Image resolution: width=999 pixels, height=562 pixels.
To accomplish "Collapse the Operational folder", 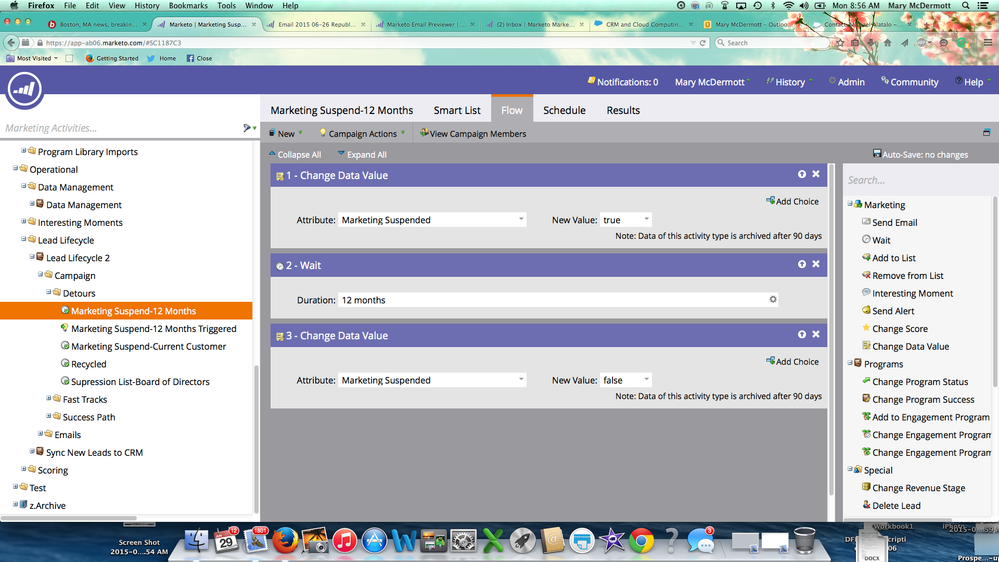I will pos(15,169).
